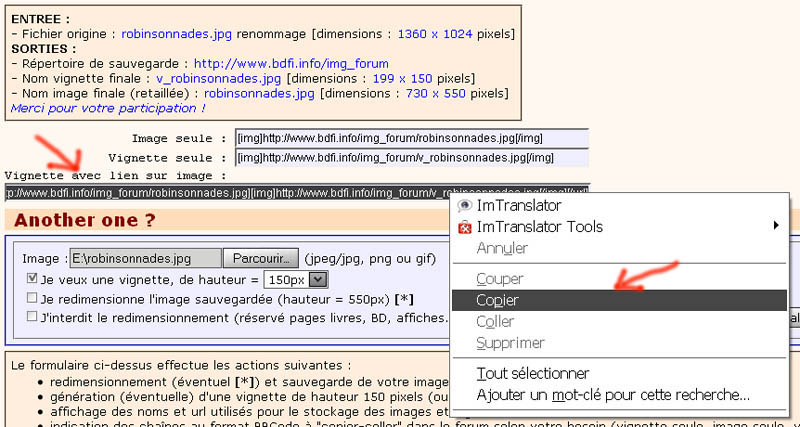Choose Tout sélectionner menu entry
800x427 pixels.
pos(619,373)
